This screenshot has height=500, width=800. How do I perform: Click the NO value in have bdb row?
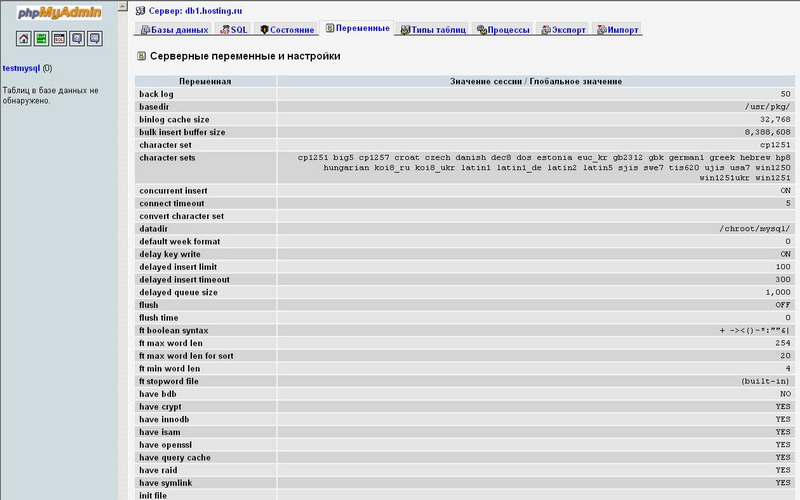tap(785, 394)
